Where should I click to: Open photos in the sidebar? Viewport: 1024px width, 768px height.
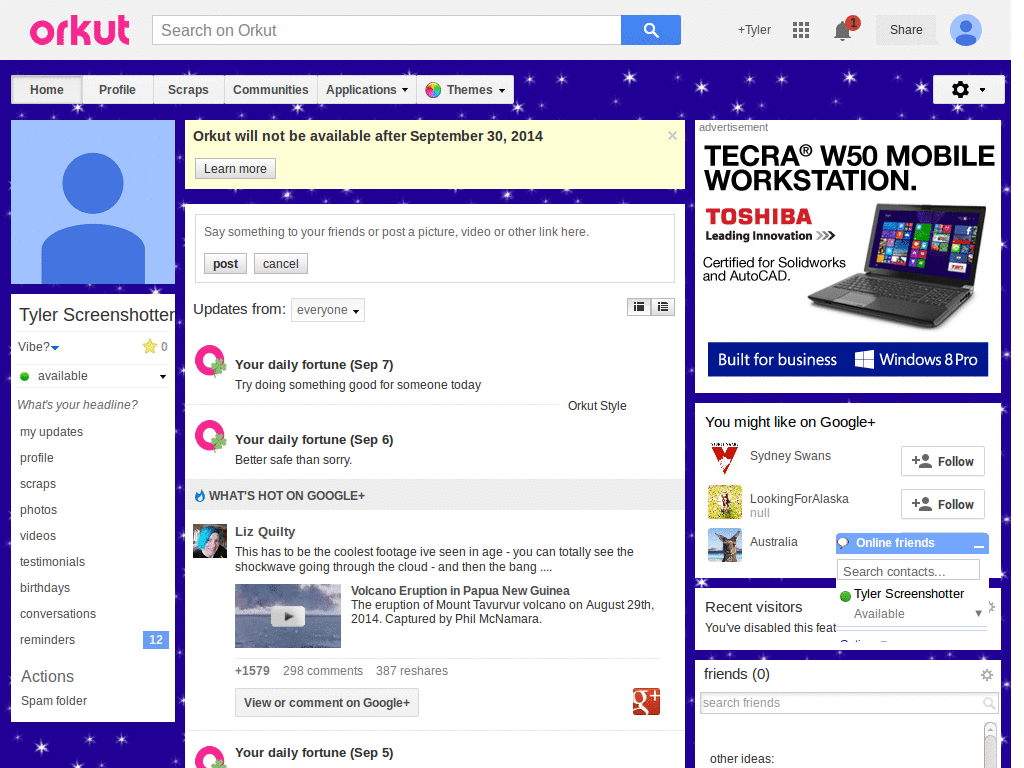coord(39,510)
